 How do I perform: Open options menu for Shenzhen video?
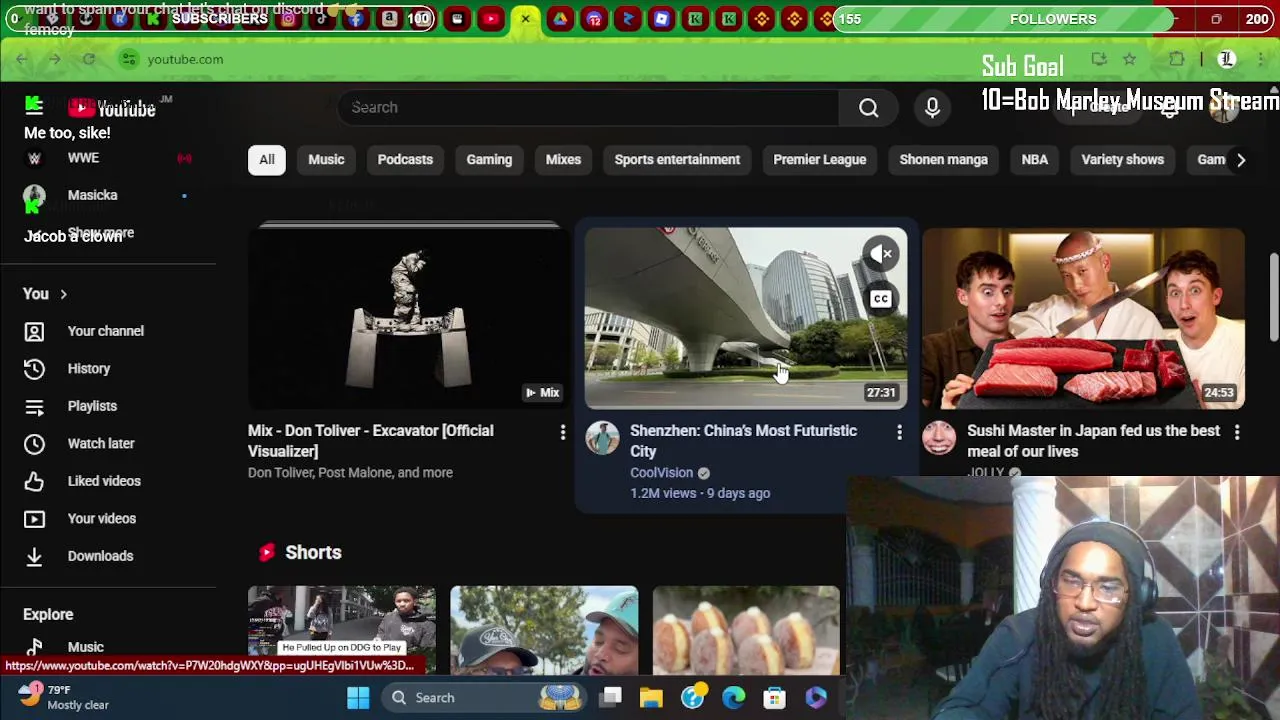tap(899, 432)
